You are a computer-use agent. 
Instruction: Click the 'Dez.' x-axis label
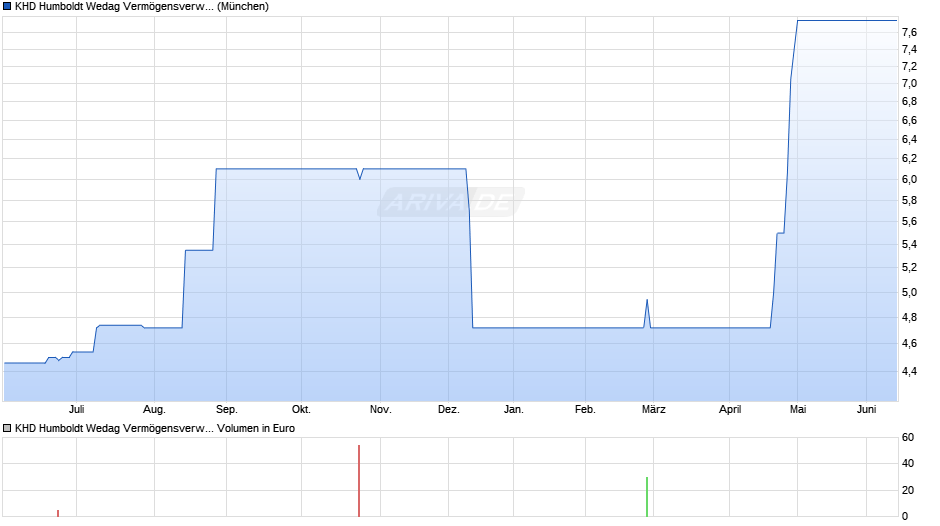click(448, 409)
